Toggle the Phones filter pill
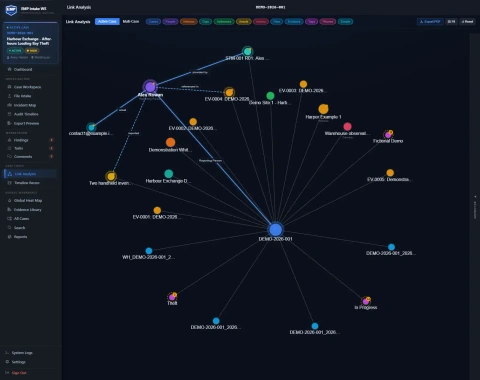 (328, 22)
